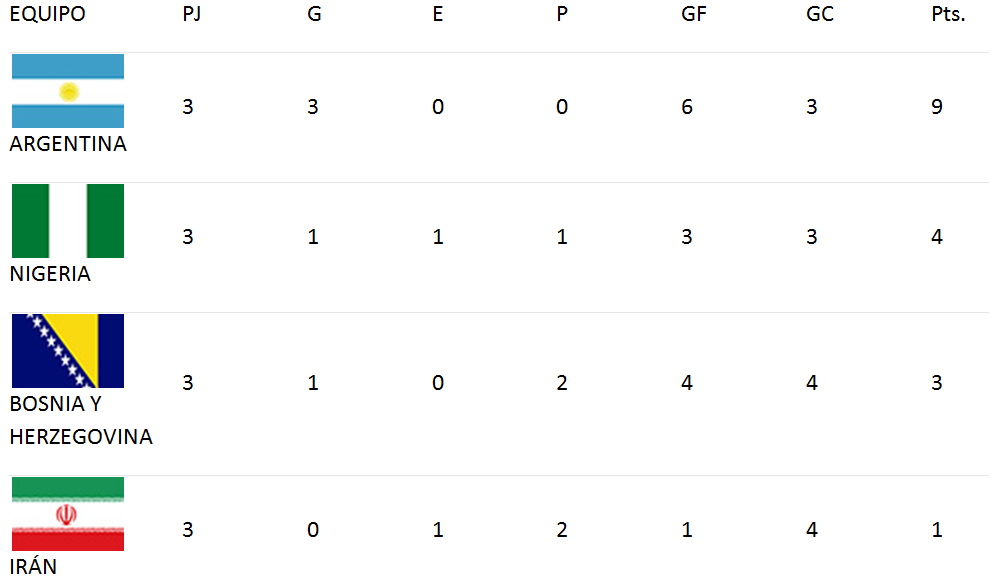Click the GF column header

693,14
